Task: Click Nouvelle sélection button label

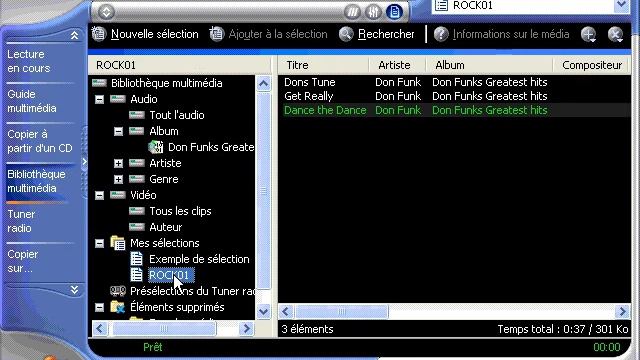Action: (x=155, y=34)
